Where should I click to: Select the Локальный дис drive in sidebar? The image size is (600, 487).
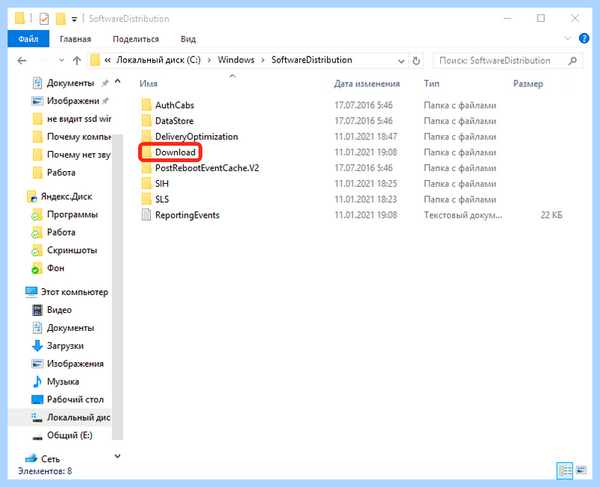pyautogui.click(x=78, y=417)
